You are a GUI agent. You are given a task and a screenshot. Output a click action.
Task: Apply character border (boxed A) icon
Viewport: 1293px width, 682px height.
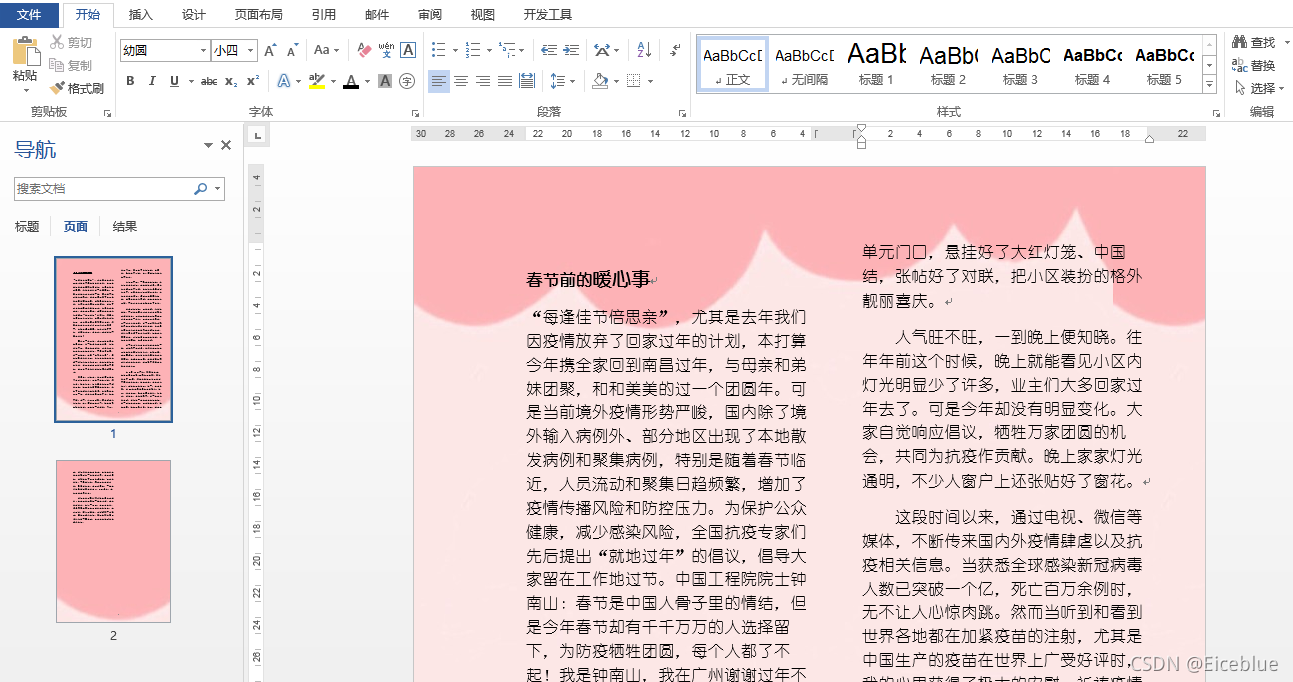point(408,50)
